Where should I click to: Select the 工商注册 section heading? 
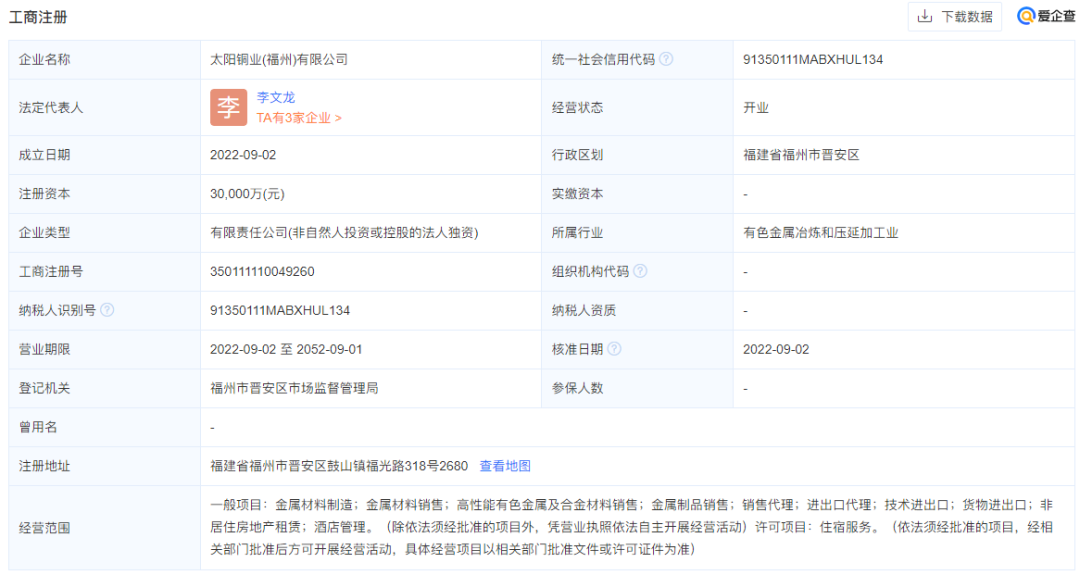(38, 17)
